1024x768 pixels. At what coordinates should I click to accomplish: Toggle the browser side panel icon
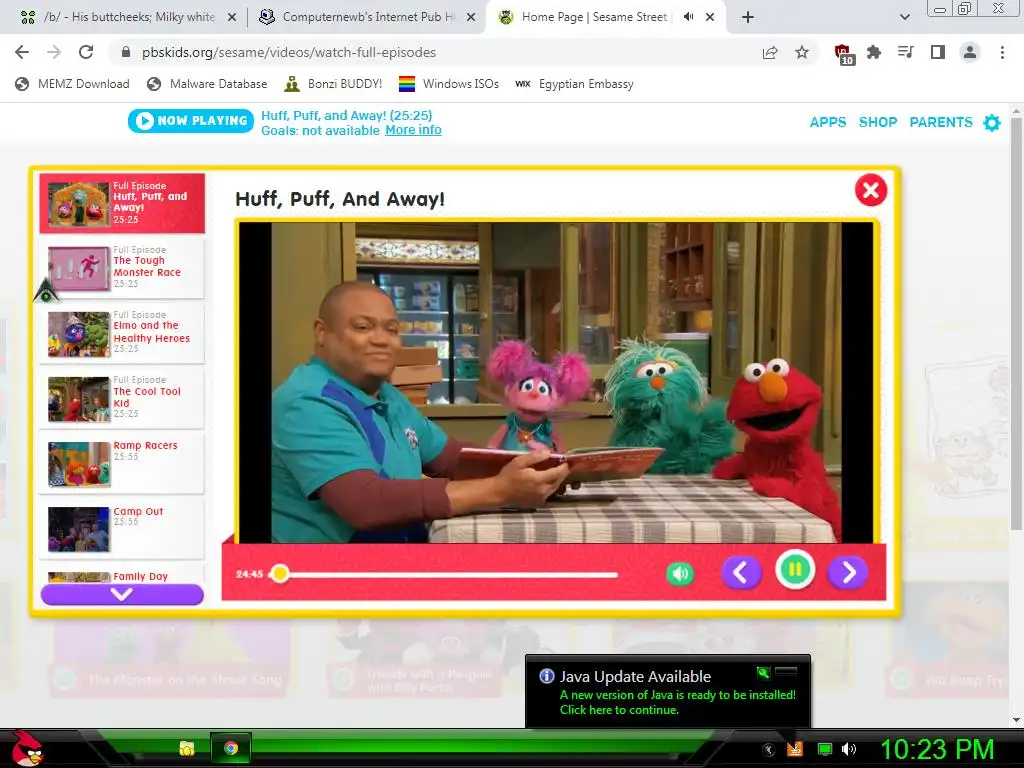click(x=938, y=52)
